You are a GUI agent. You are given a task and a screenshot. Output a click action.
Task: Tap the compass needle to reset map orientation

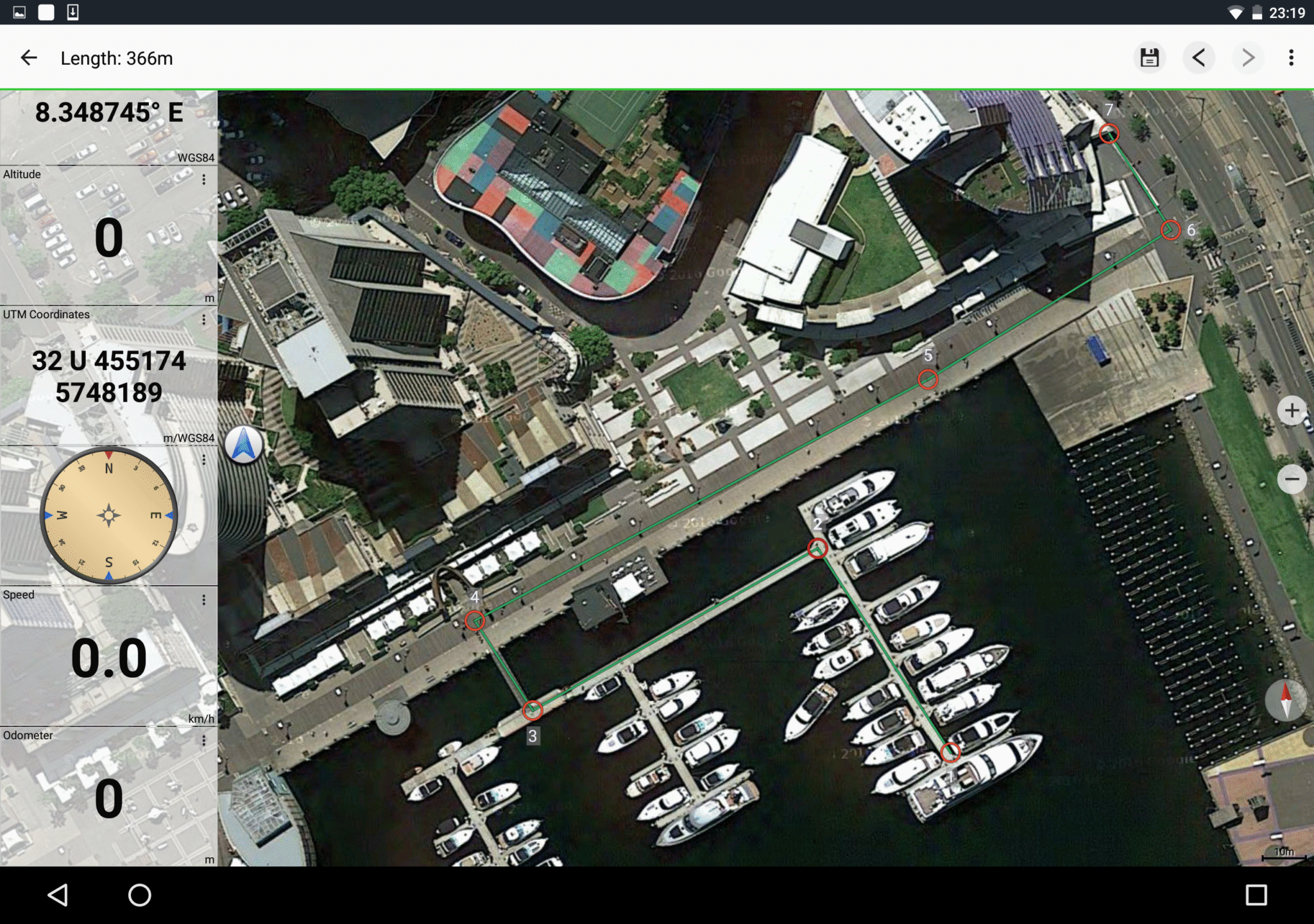point(1286,701)
